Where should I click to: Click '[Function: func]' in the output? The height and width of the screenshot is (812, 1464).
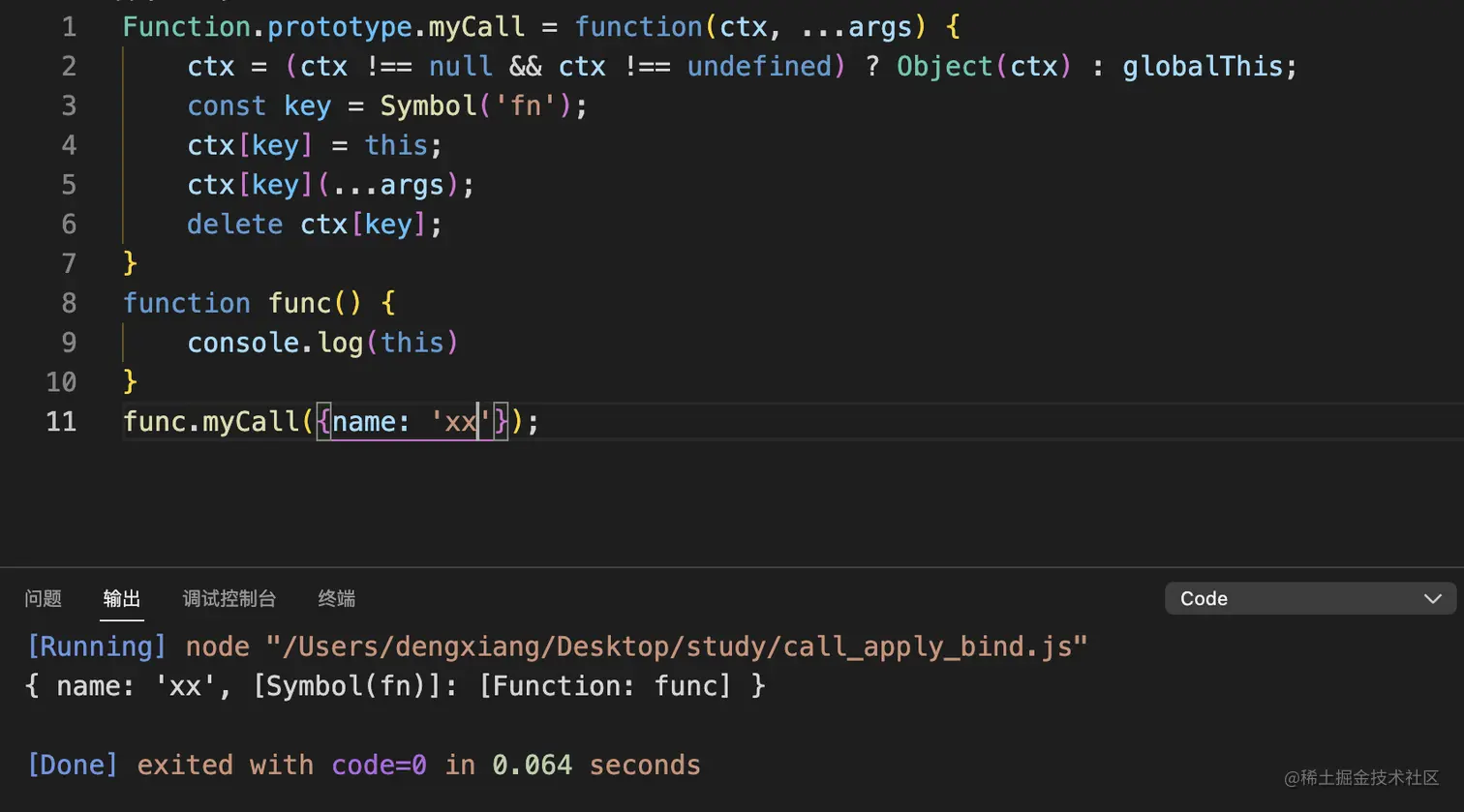pos(605,686)
